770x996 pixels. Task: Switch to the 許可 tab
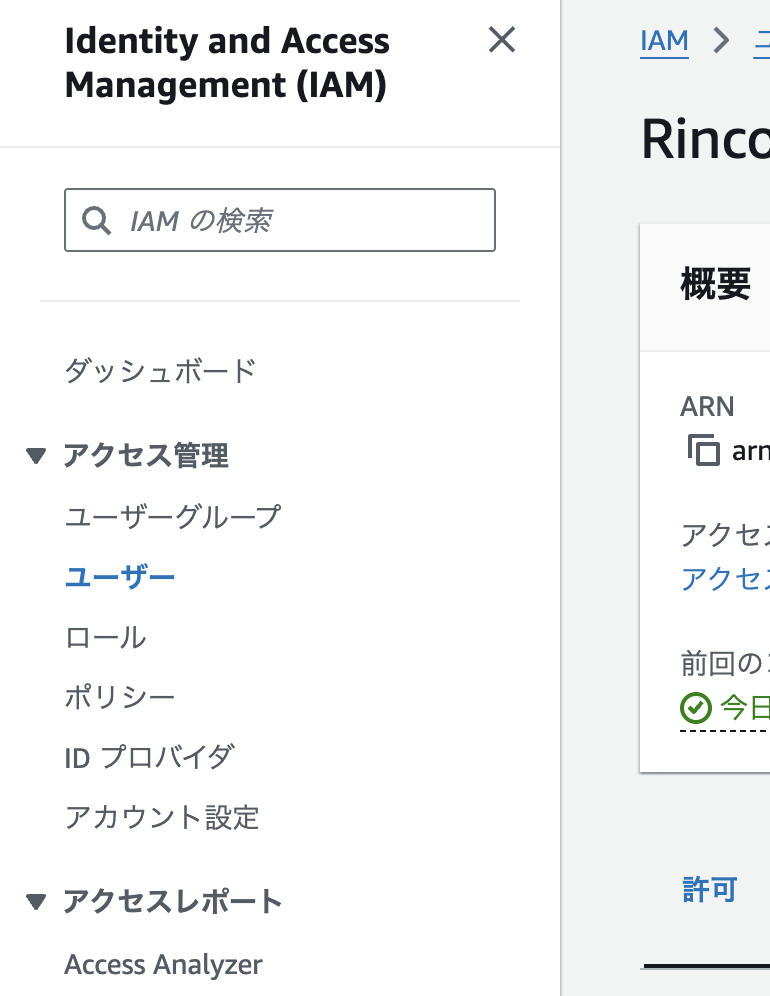coord(709,889)
